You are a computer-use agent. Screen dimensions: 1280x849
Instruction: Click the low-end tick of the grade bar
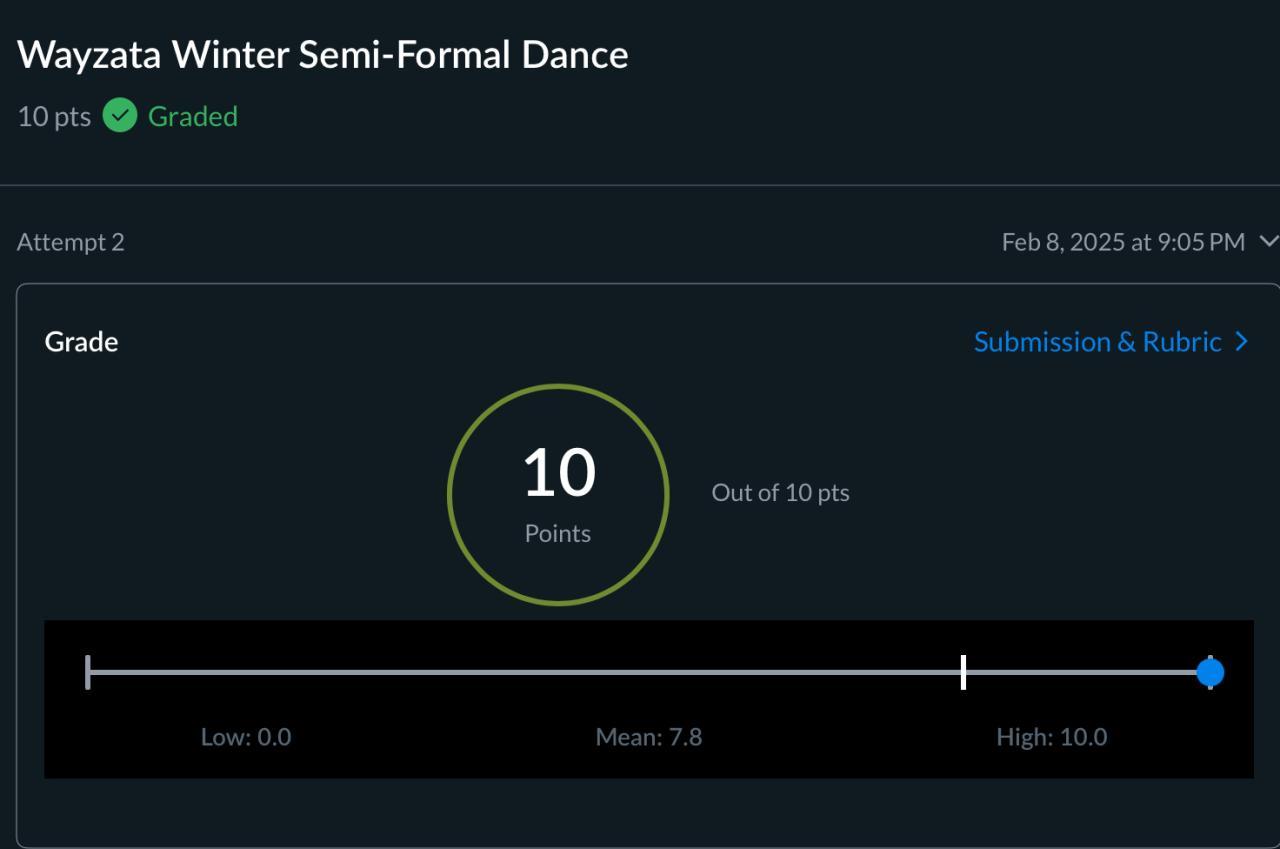[88, 672]
